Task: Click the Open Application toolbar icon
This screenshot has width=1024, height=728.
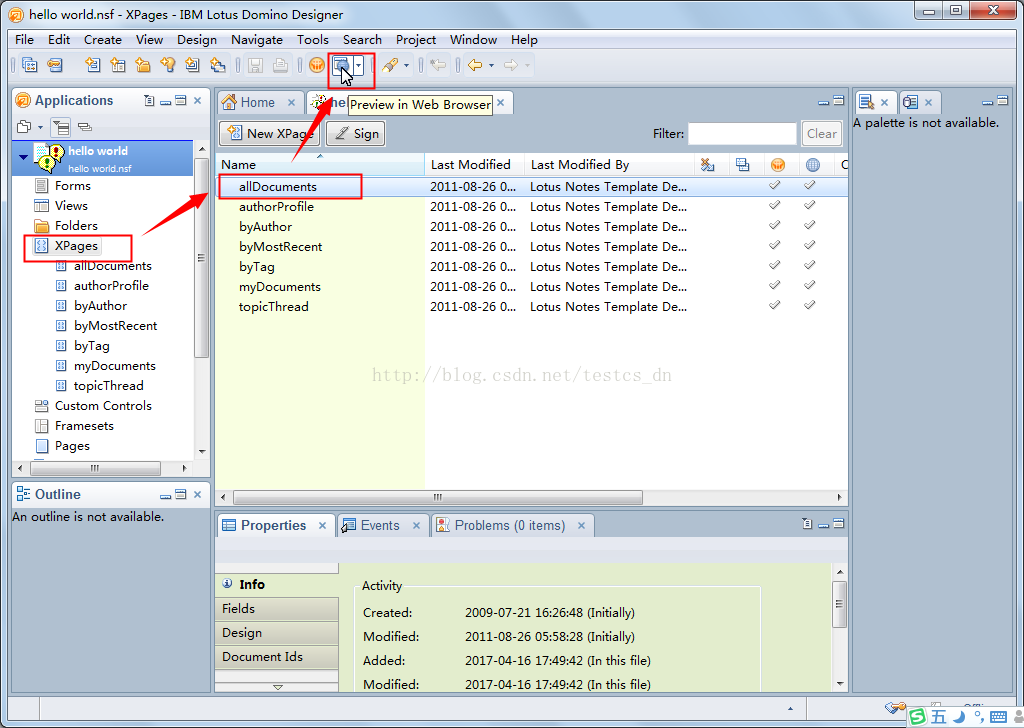Action: pyautogui.click(x=30, y=65)
